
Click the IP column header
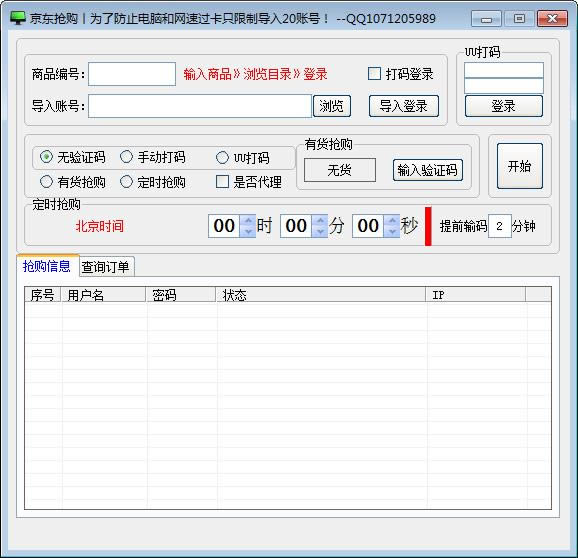(476, 294)
